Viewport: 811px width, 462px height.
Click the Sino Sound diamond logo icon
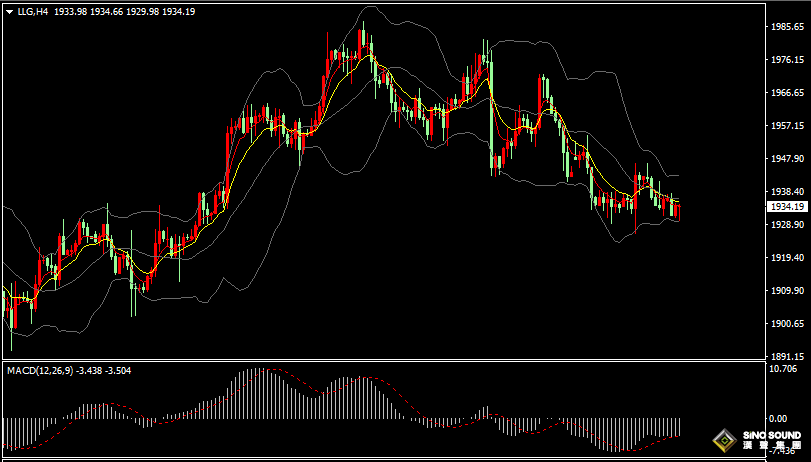point(722,440)
